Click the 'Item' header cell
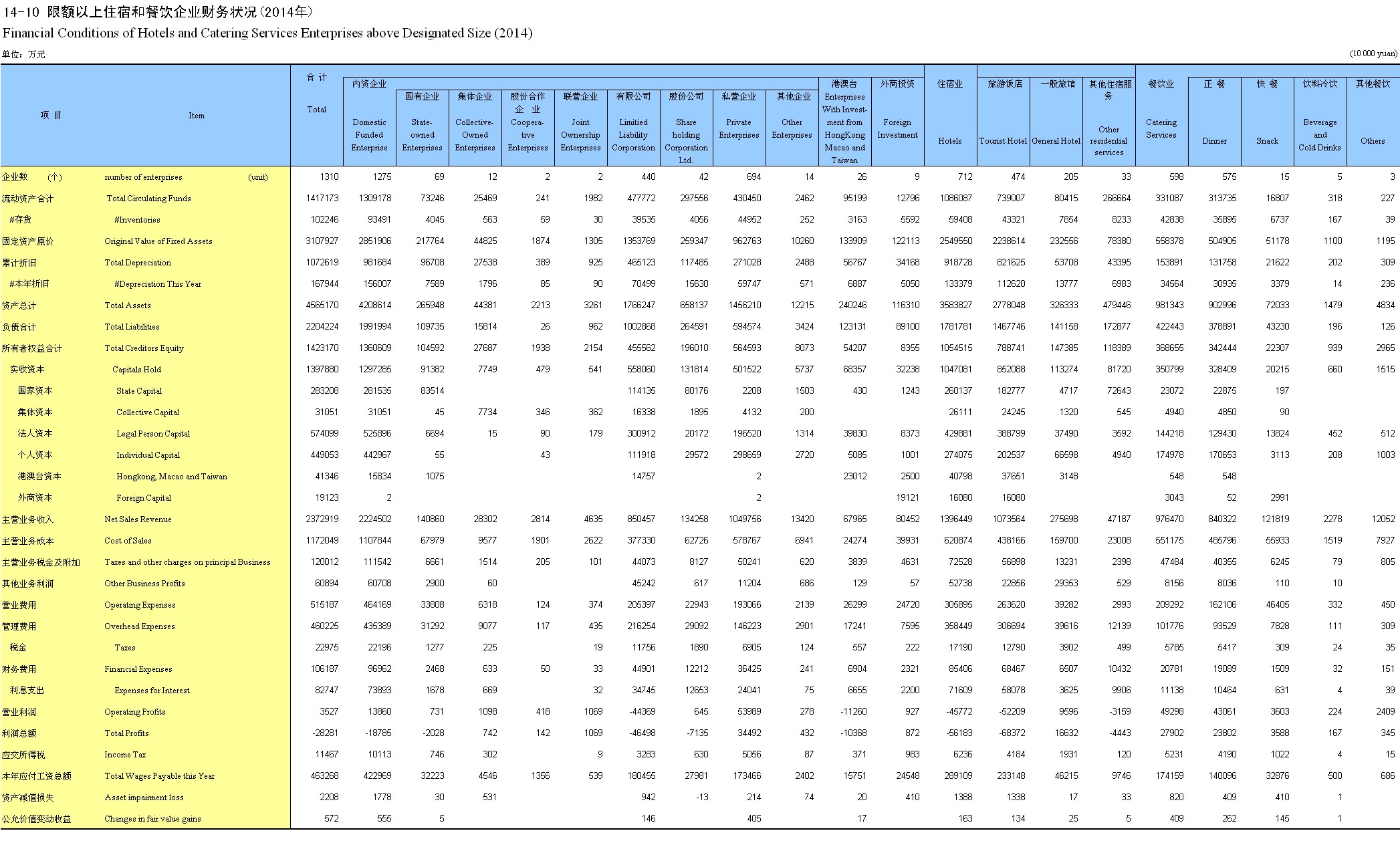 point(197,116)
